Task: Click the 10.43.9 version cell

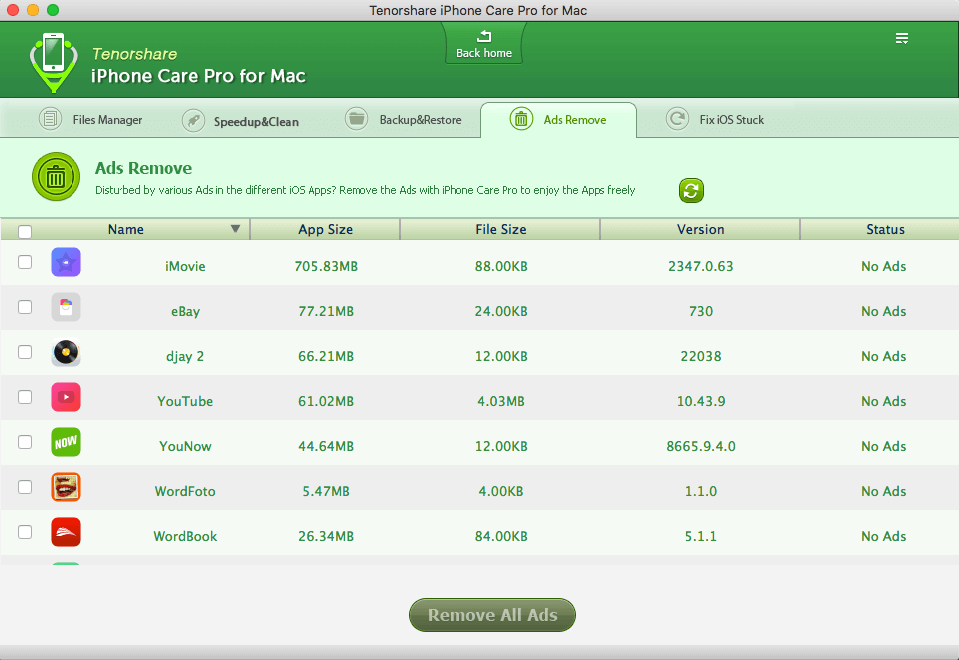Action: (701, 401)
